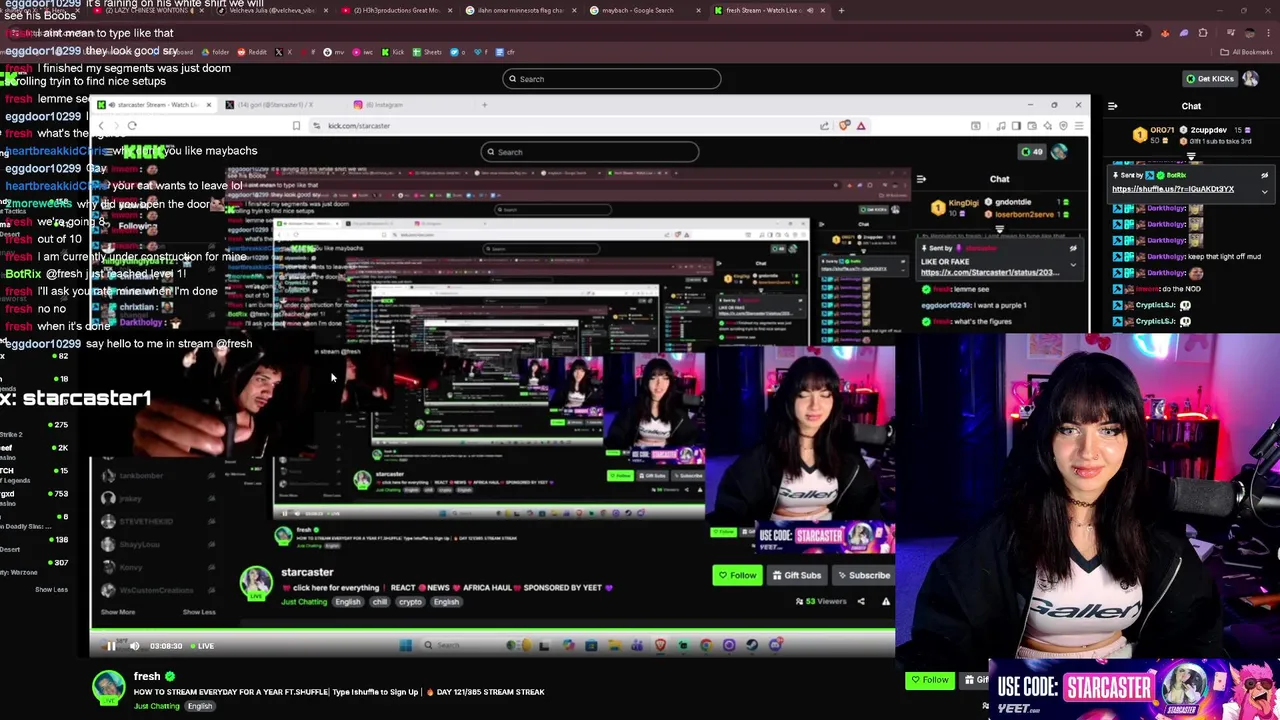Close the starcaster Stream tab

208,104
